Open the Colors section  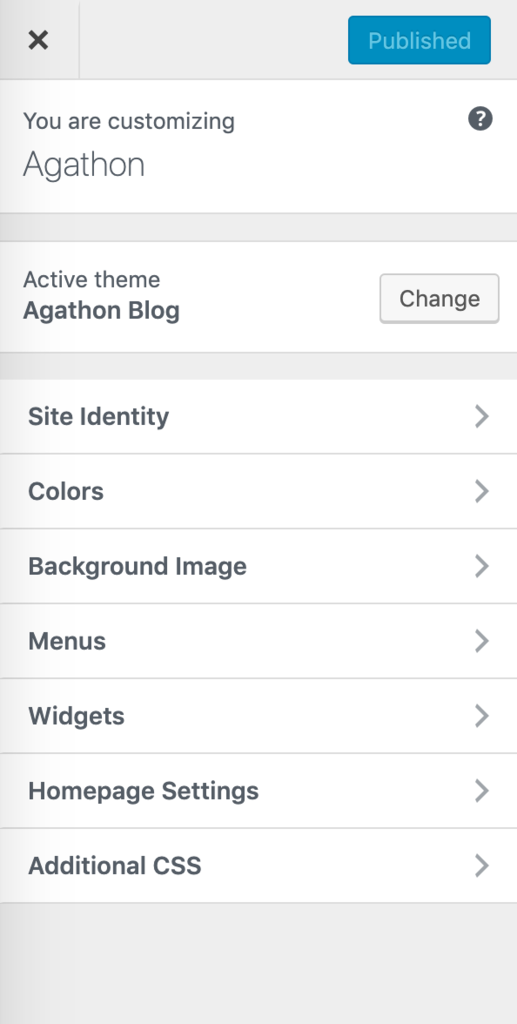coord(258,491)
